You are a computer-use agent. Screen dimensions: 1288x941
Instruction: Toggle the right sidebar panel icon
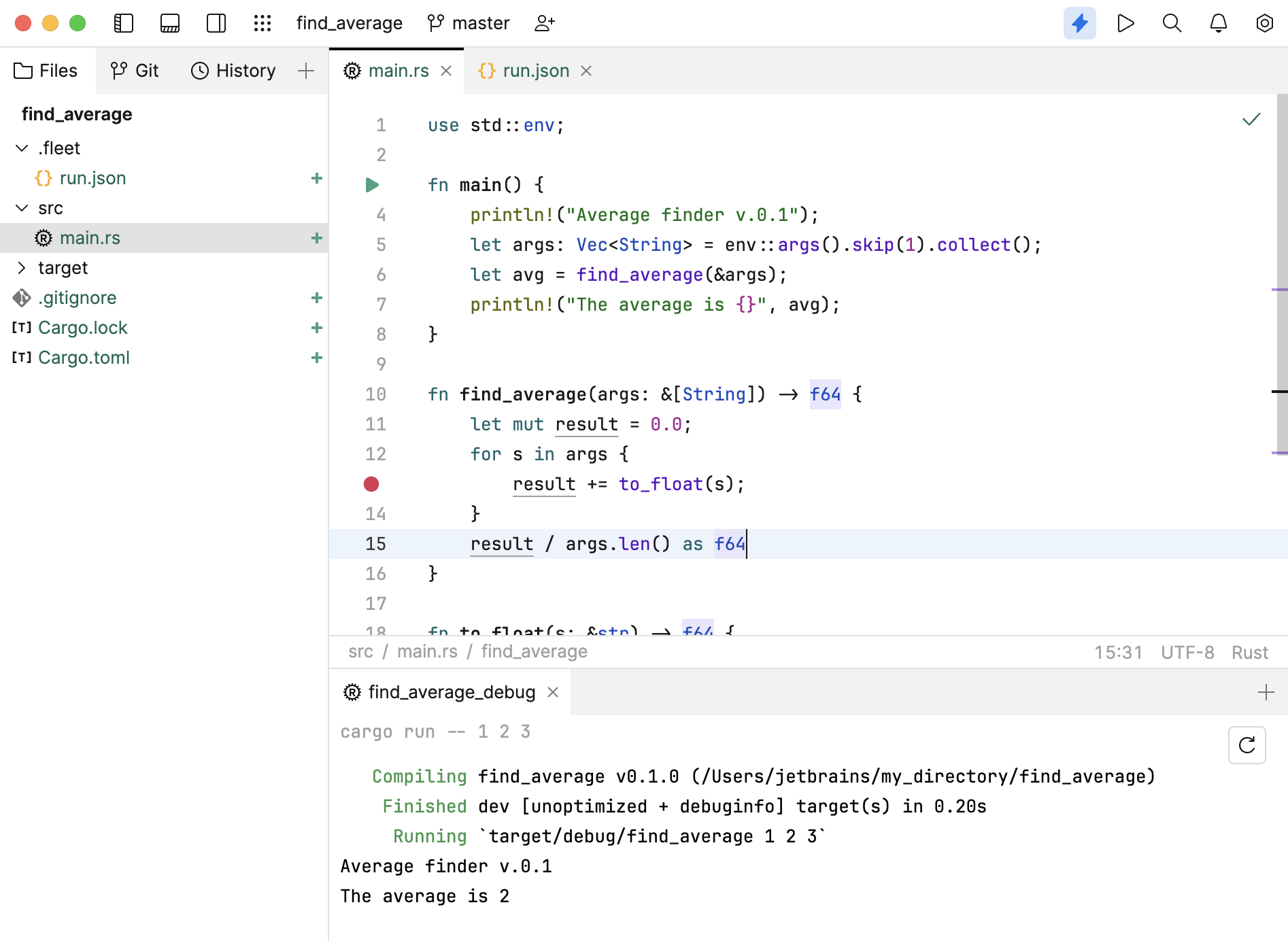216,23
